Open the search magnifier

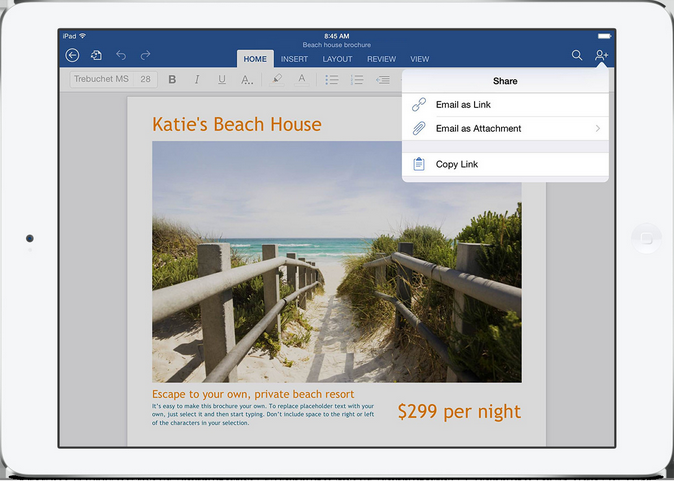[x=577, y=56]
